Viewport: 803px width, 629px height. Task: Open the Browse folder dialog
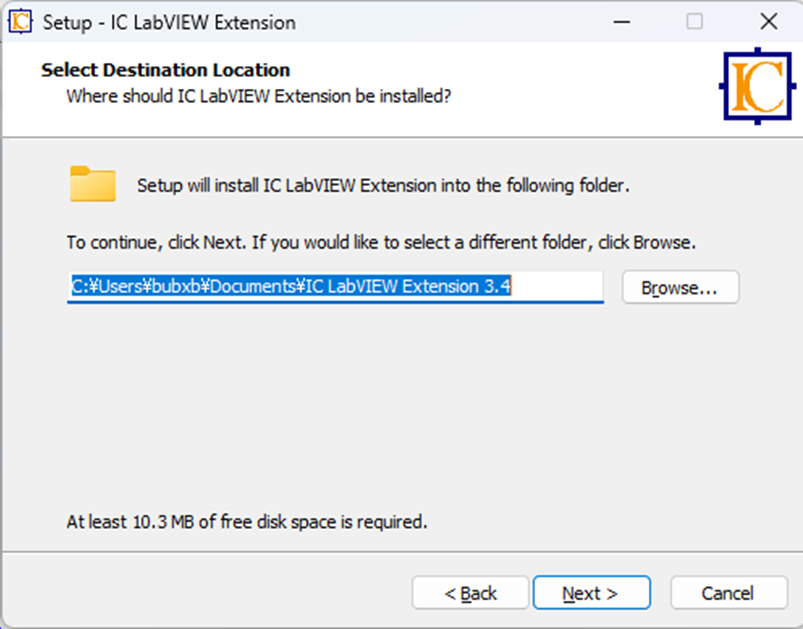pos(680,287)
